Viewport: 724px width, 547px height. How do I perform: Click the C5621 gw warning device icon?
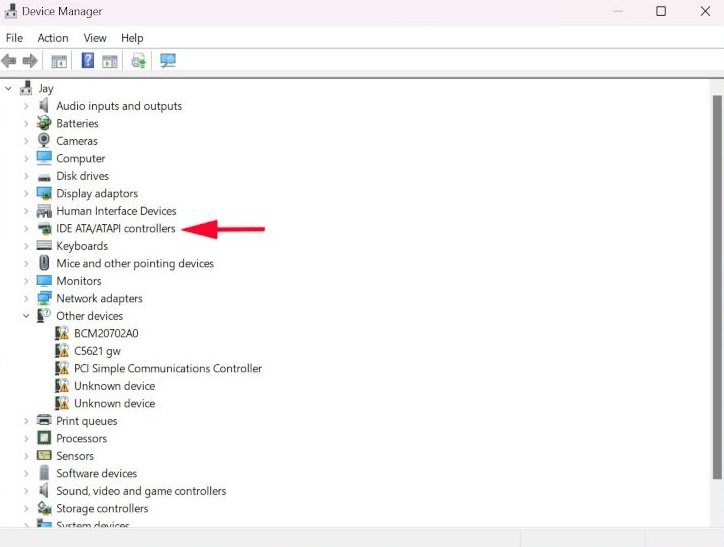tap(62, 351)
